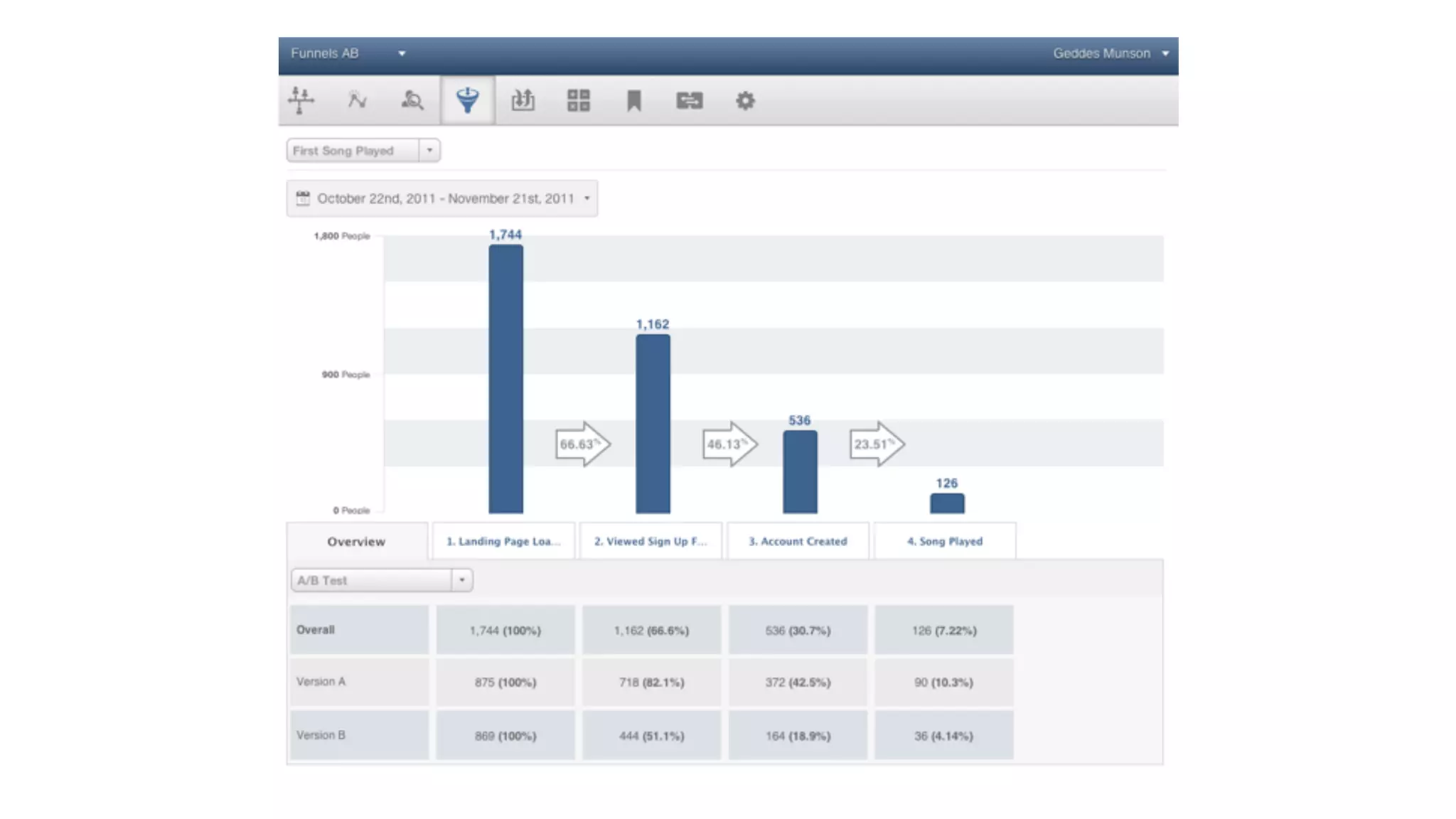Select the 3. Account Created tab

[798, 542]
